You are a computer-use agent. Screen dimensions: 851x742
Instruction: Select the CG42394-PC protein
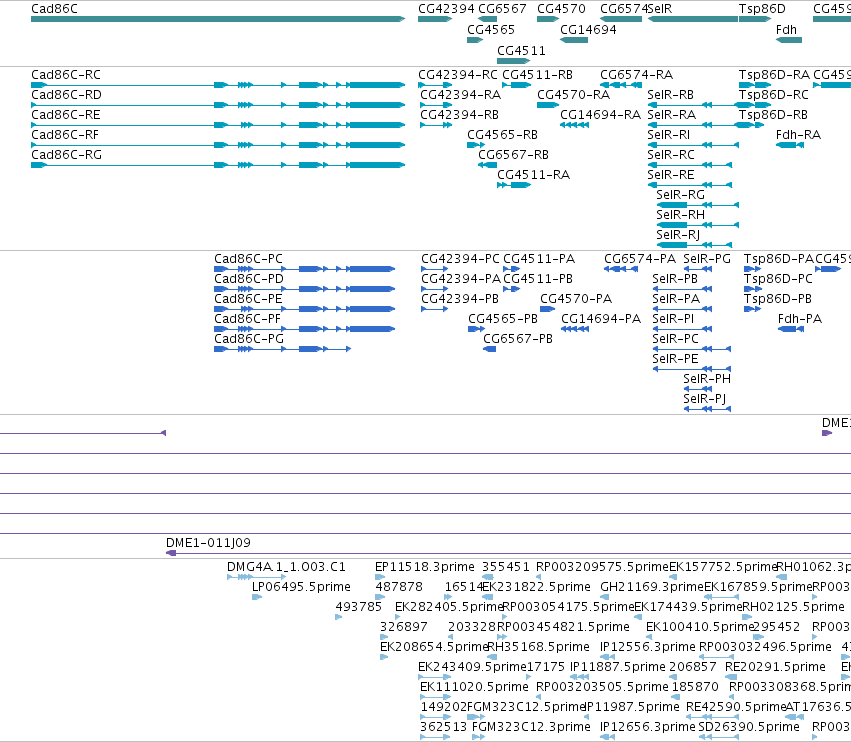(435, 269)
